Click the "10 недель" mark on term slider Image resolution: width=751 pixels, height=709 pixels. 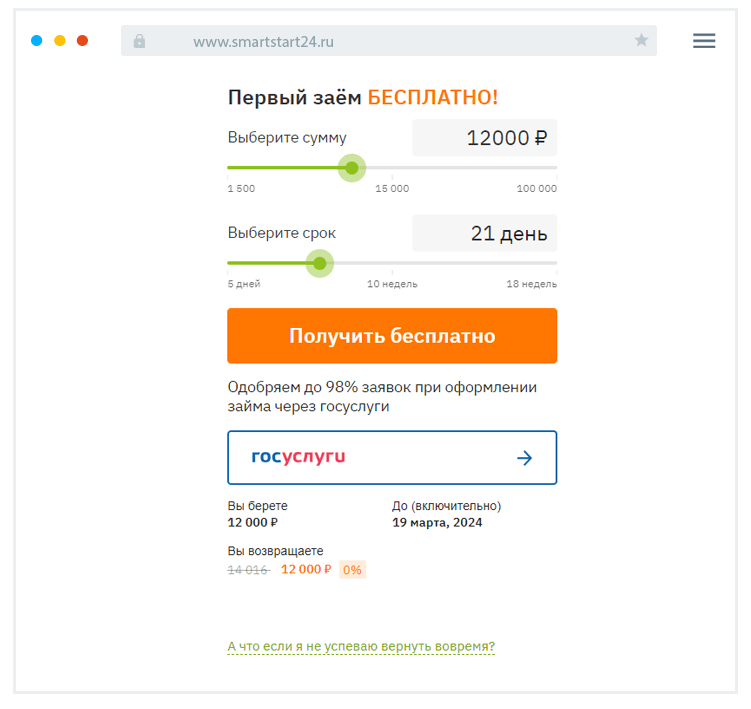click(392, 264)
